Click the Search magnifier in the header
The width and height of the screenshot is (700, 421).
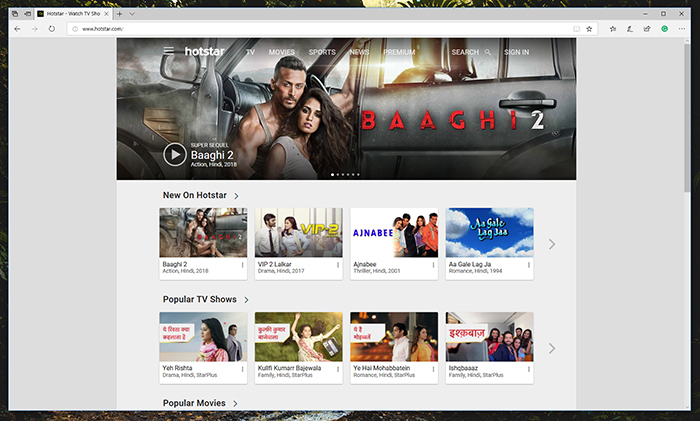click(x=488, y=52)
